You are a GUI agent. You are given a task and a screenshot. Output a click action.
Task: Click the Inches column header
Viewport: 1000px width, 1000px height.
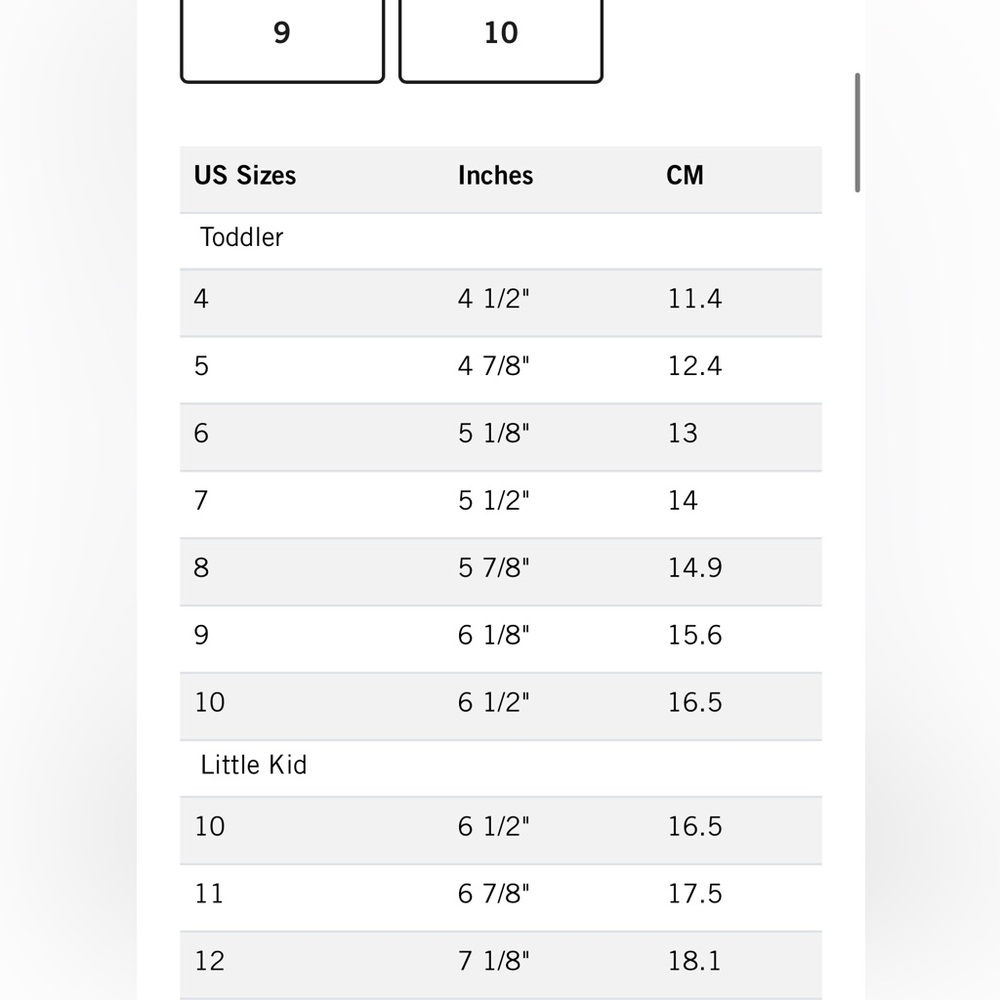(495, 175)
